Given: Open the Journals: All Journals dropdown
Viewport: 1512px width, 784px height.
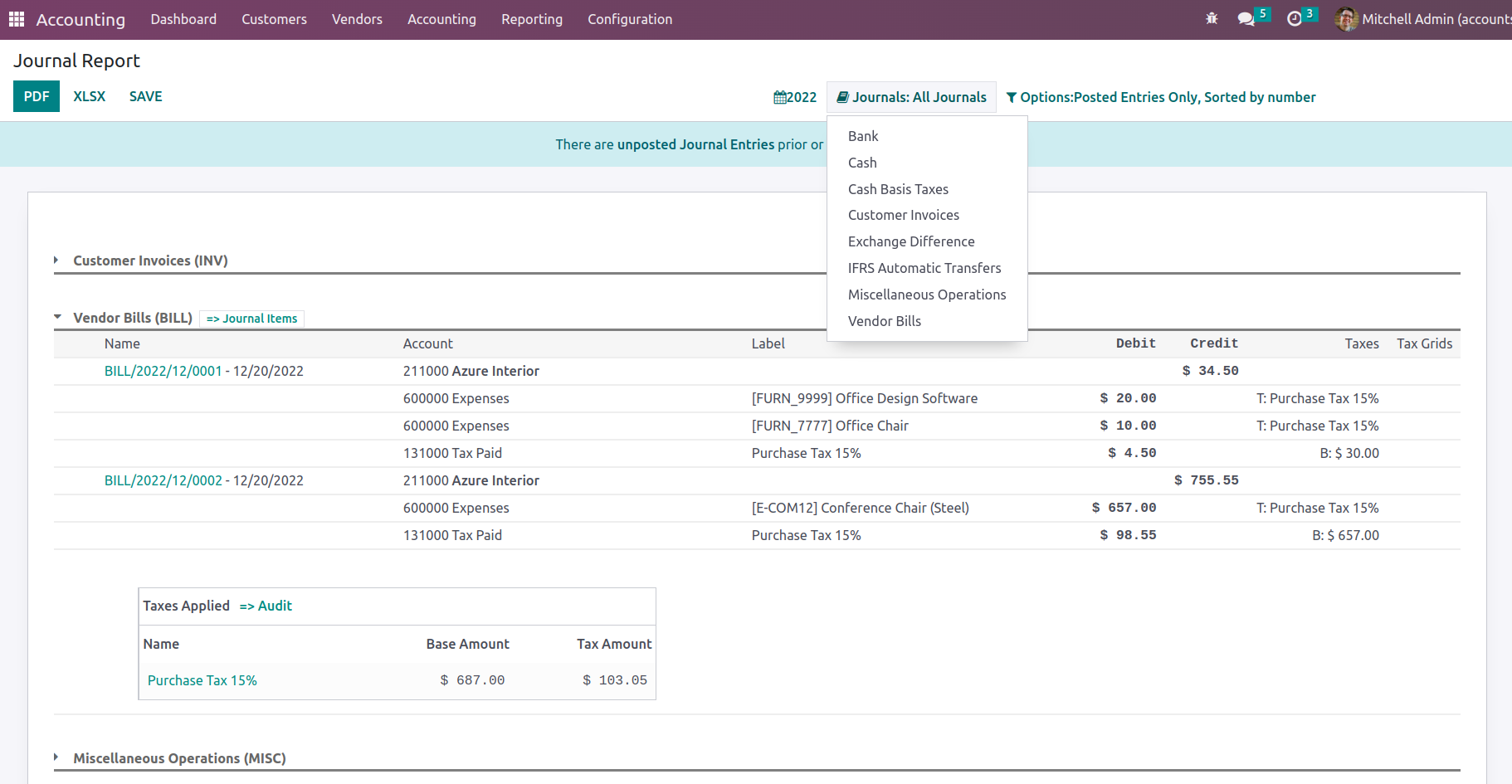Looking at the screenshot, I should click(911, 97).
